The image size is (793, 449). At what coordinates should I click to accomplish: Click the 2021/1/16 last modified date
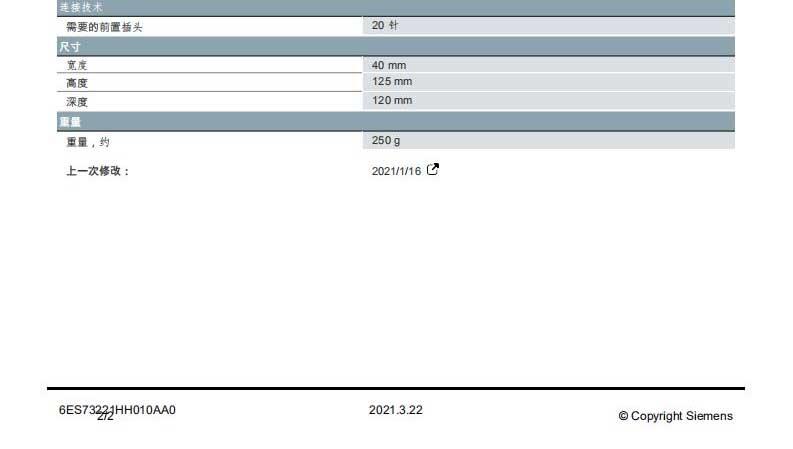tap(396, 171)
